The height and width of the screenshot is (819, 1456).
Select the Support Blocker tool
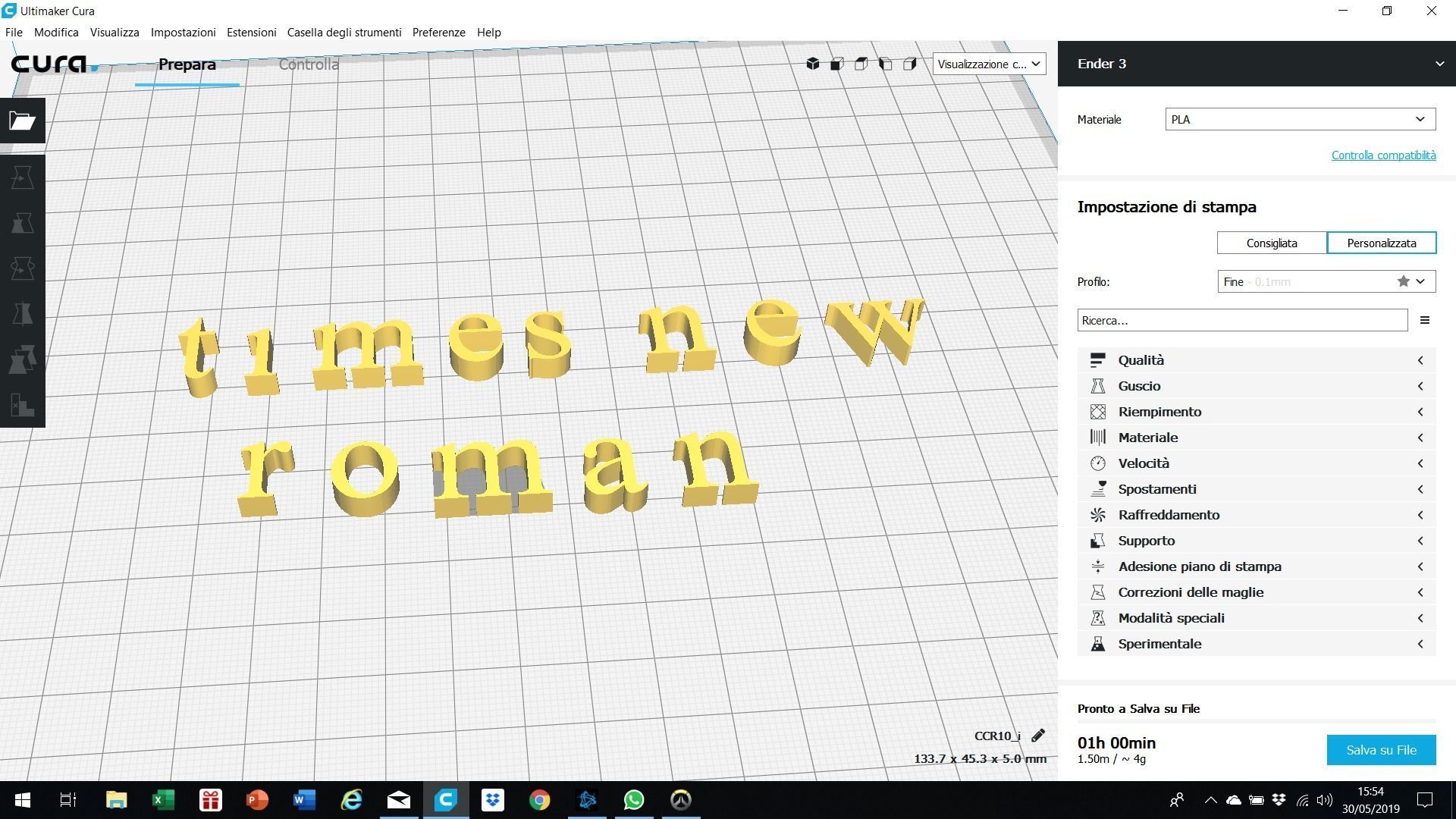click(23, 405)
